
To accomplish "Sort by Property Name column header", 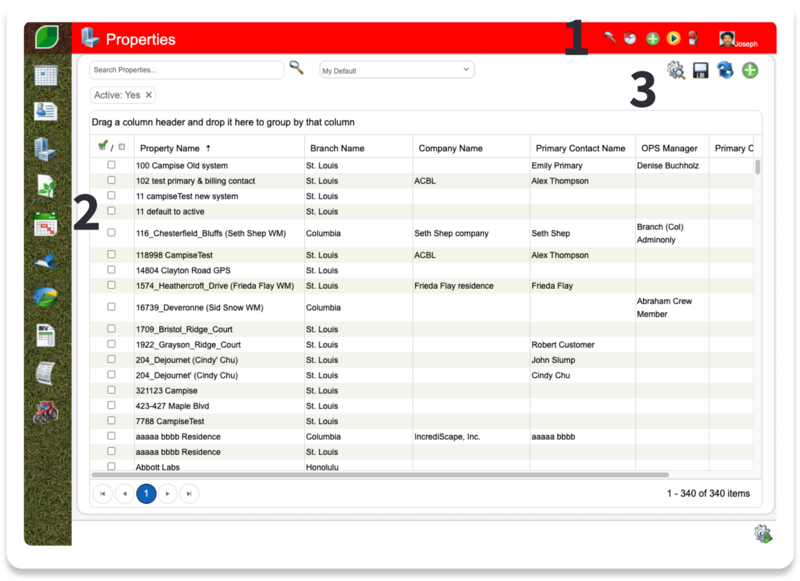I will [x=169, y=148].
